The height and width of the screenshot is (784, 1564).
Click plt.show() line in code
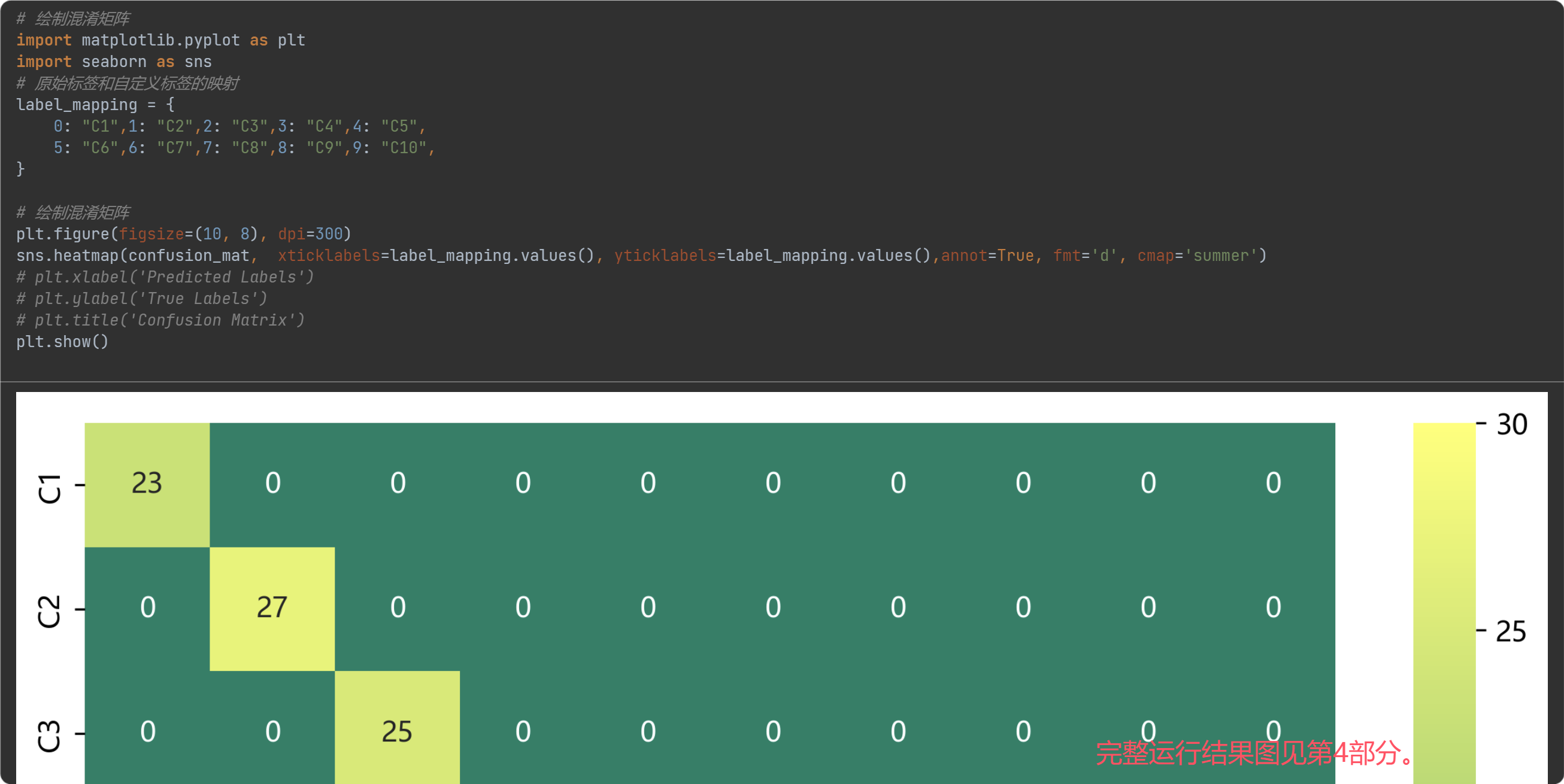(62, 342)
